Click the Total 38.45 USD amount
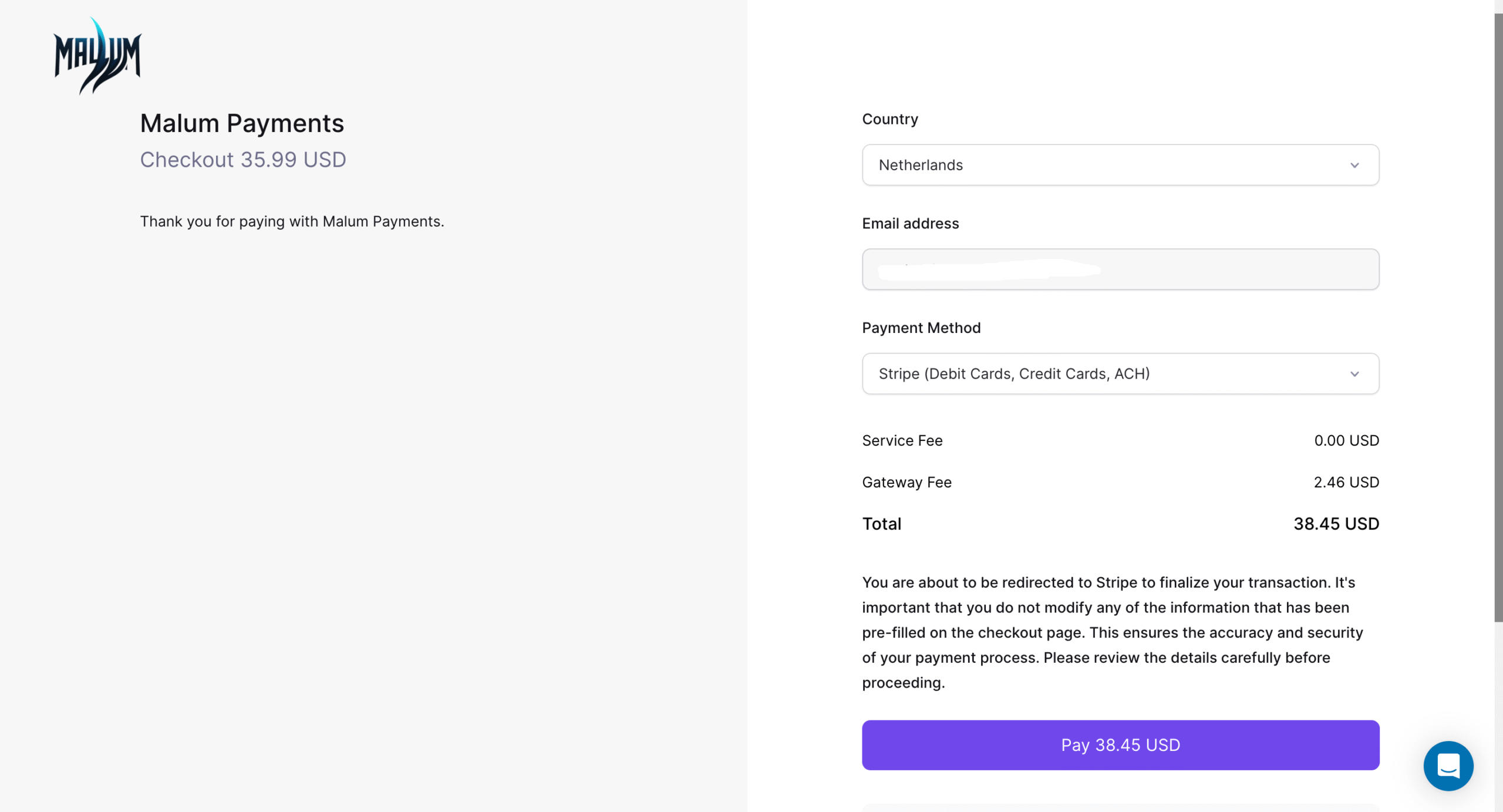 click(1336, 524)
